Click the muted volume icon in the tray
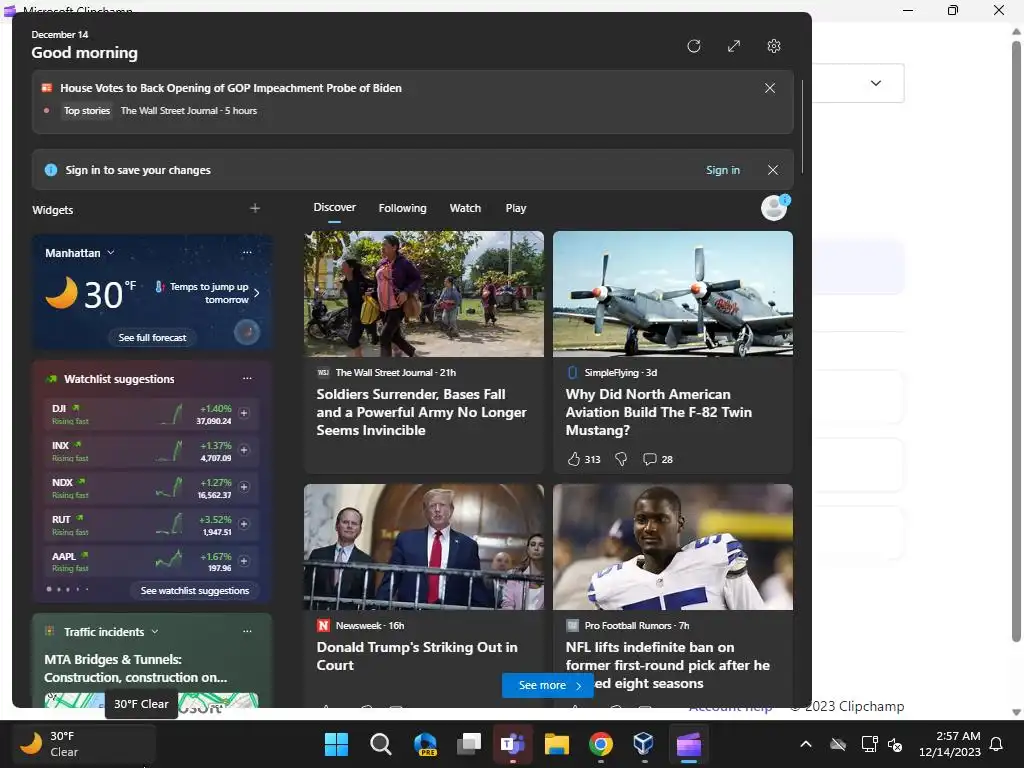This screenshot has width=1024, height=768. (x=895, y=744)
